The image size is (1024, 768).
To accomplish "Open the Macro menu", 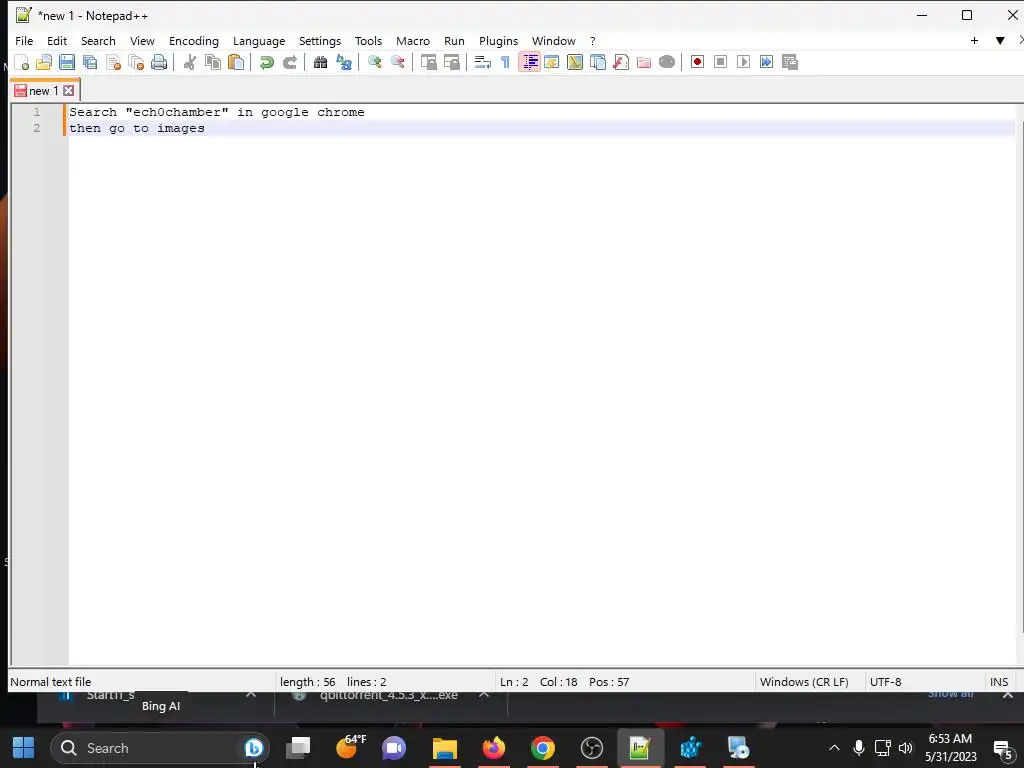I will click(413, 40).
